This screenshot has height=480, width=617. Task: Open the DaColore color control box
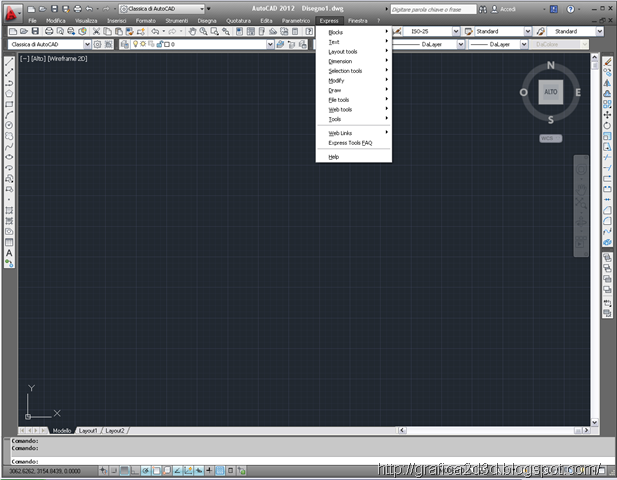(559, 44)
